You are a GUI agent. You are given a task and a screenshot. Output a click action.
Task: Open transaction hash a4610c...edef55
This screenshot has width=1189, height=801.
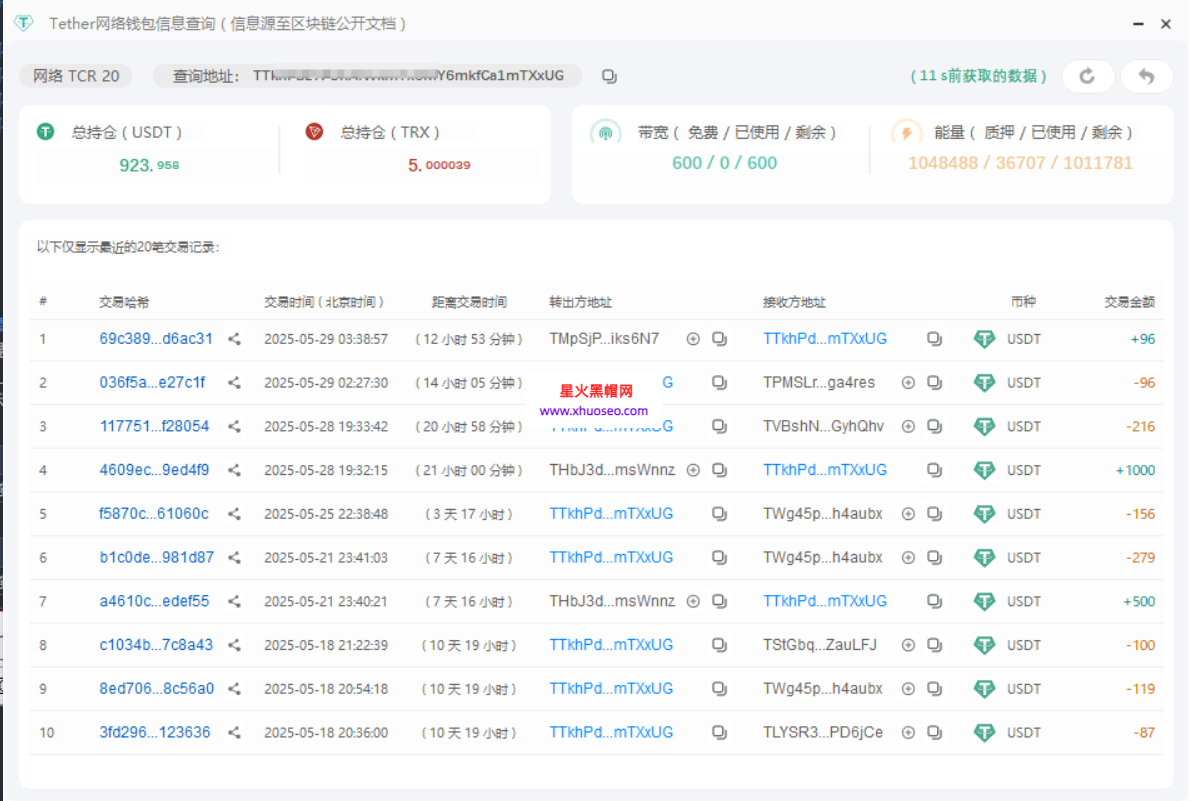tap(155, 602)
